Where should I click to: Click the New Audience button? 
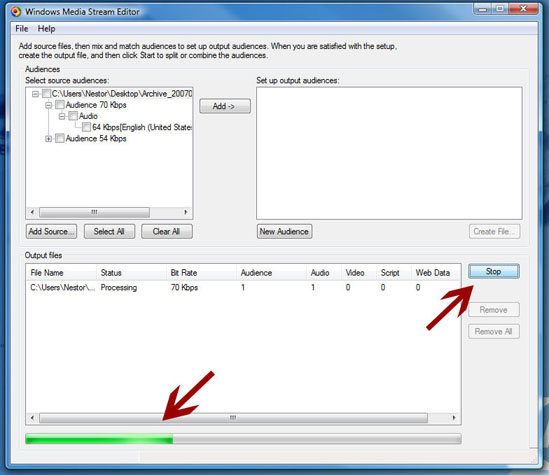point(284,231)
